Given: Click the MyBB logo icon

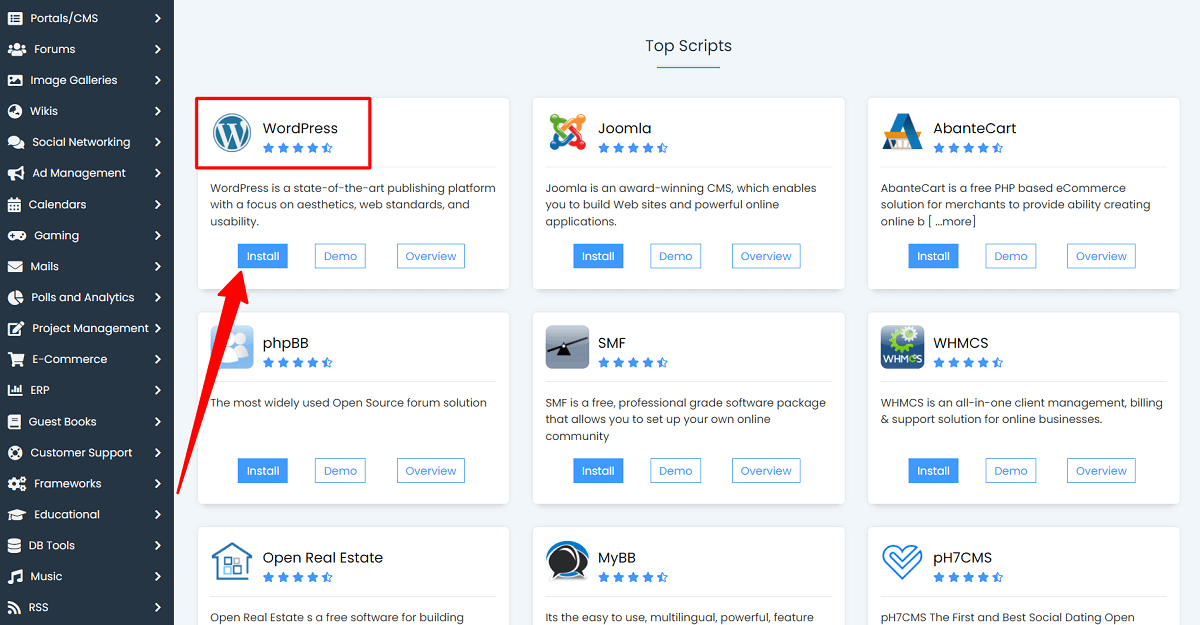Looking at the screenshot, I should 567,561.
